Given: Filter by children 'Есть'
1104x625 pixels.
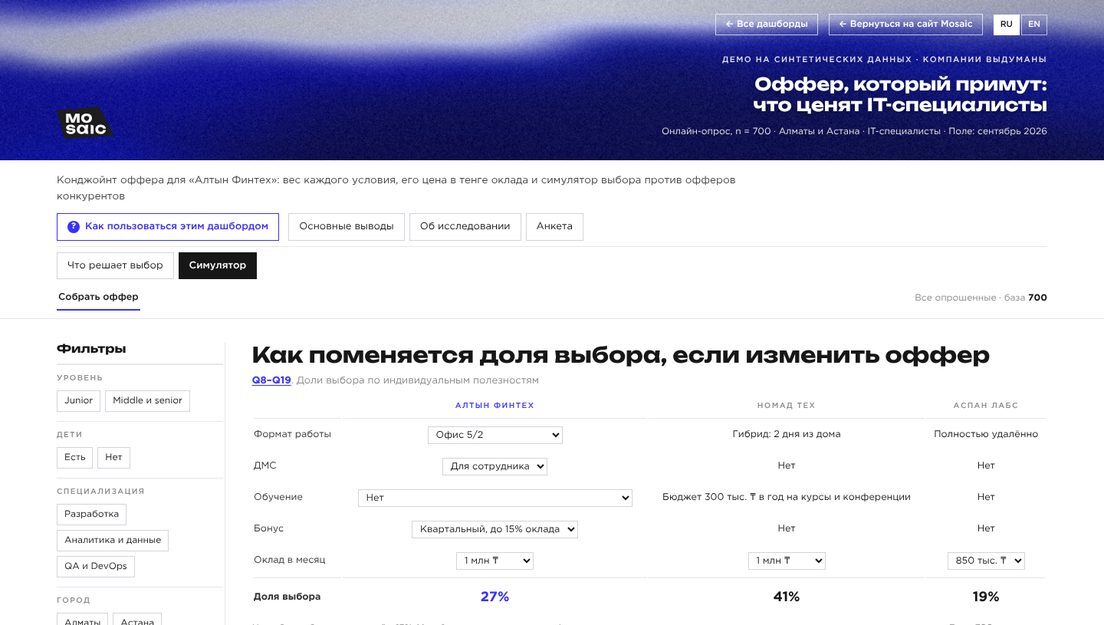Looking at the screenshot, I should pyautogui.click(x=75, y=457).
